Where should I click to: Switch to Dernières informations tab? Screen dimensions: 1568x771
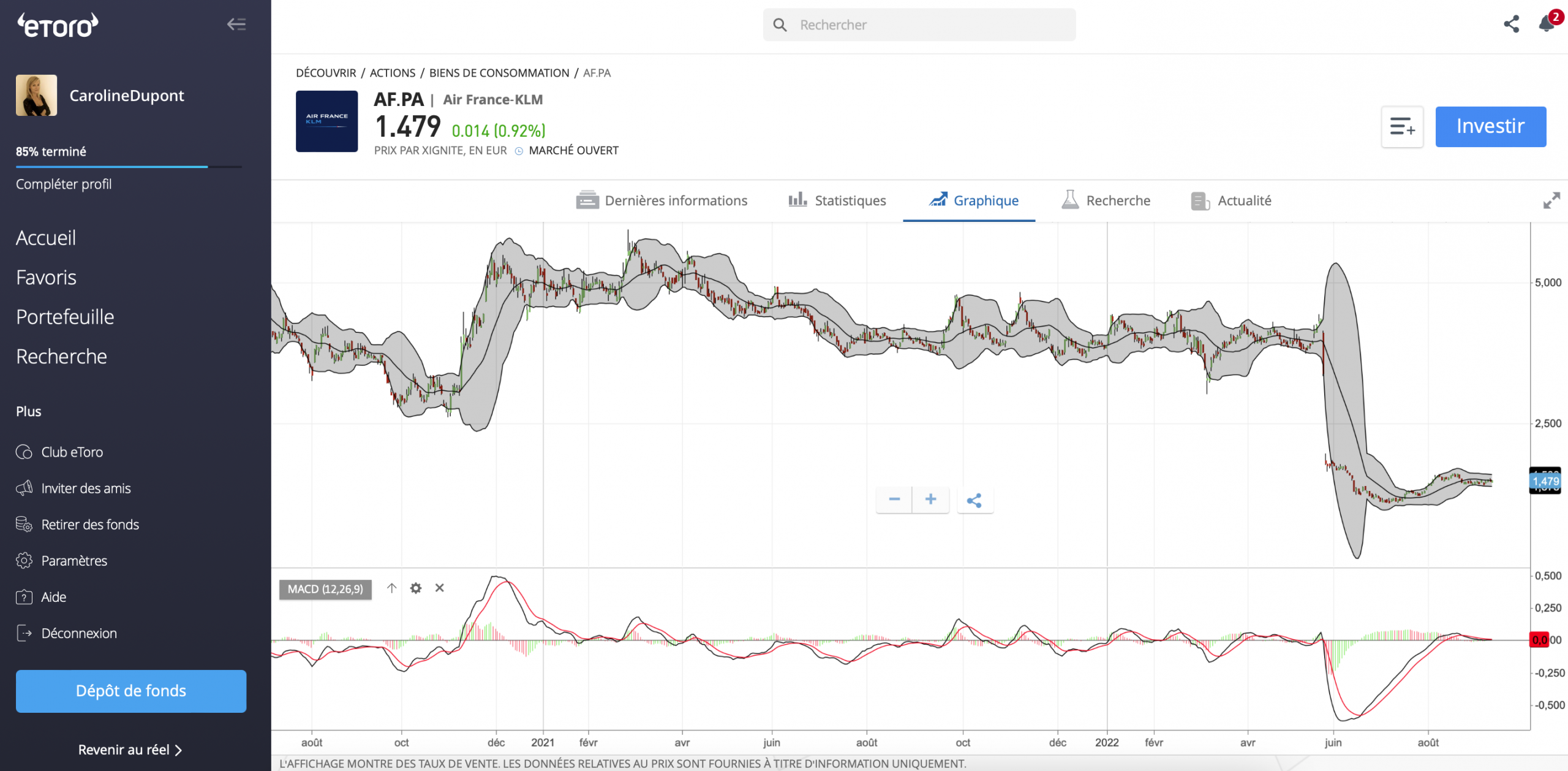tap(661, 200)
